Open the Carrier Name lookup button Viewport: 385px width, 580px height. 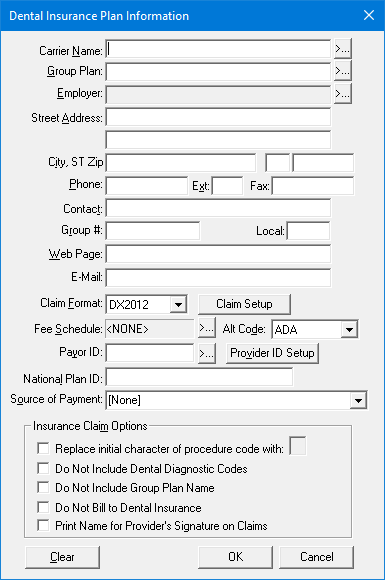(342, 49)
